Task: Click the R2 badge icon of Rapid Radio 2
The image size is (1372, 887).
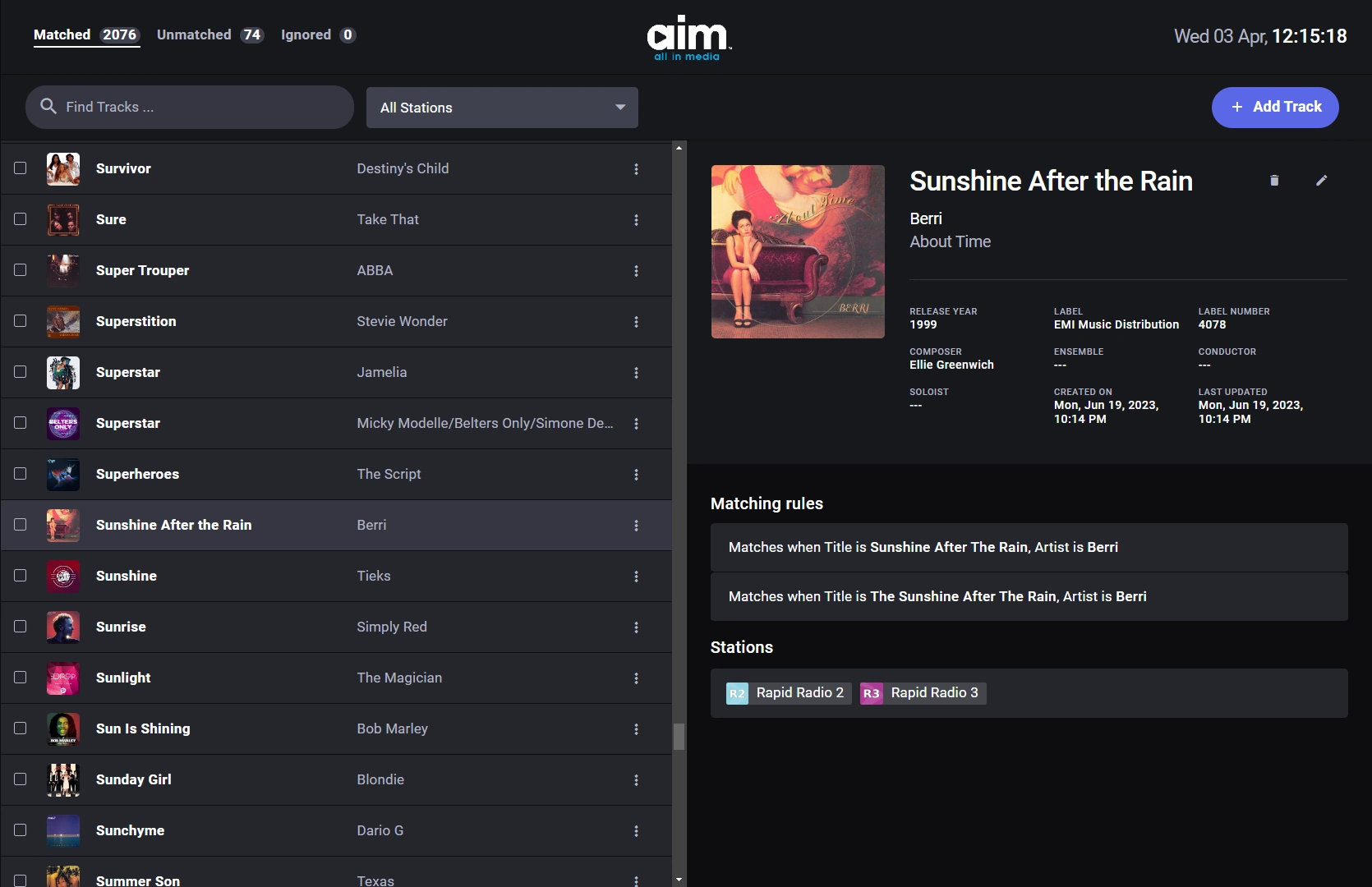Action: (737, 693)
